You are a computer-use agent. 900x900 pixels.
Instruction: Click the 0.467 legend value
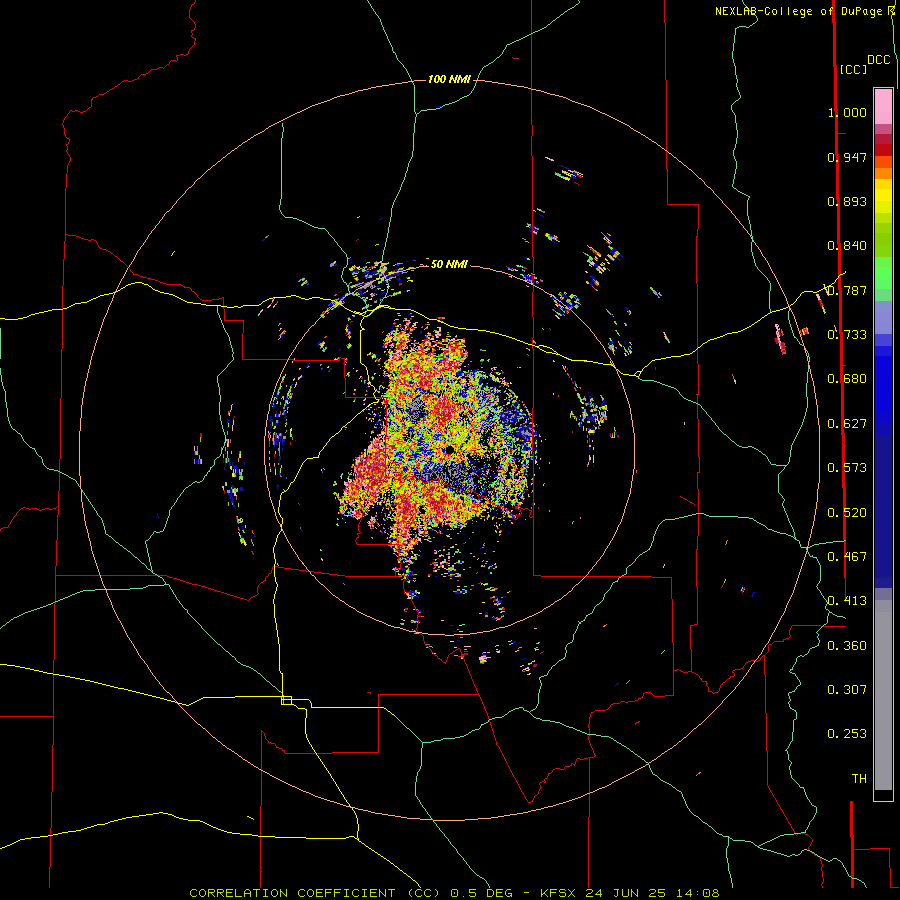847,557
